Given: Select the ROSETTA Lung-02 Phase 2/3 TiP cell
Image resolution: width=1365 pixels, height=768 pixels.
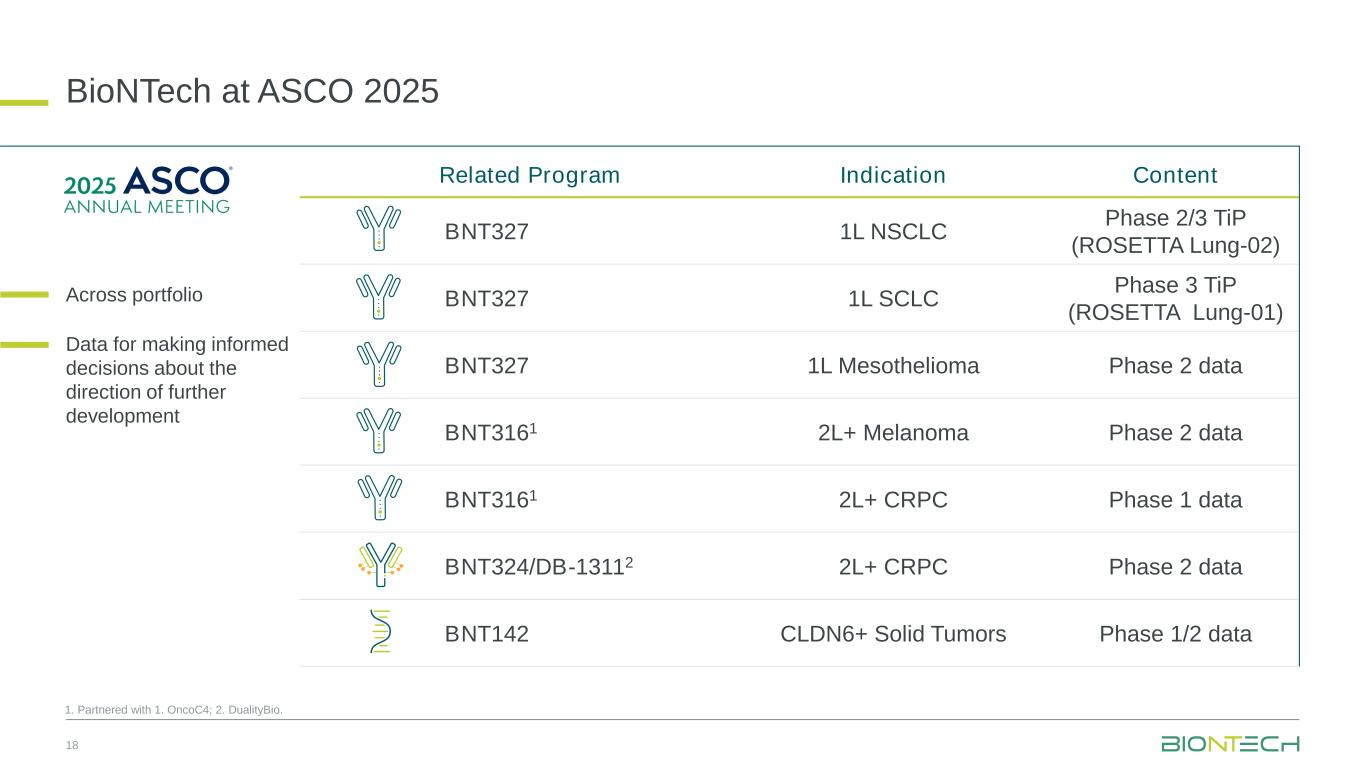Looking at the screenshot, I should pos(1175,232).
